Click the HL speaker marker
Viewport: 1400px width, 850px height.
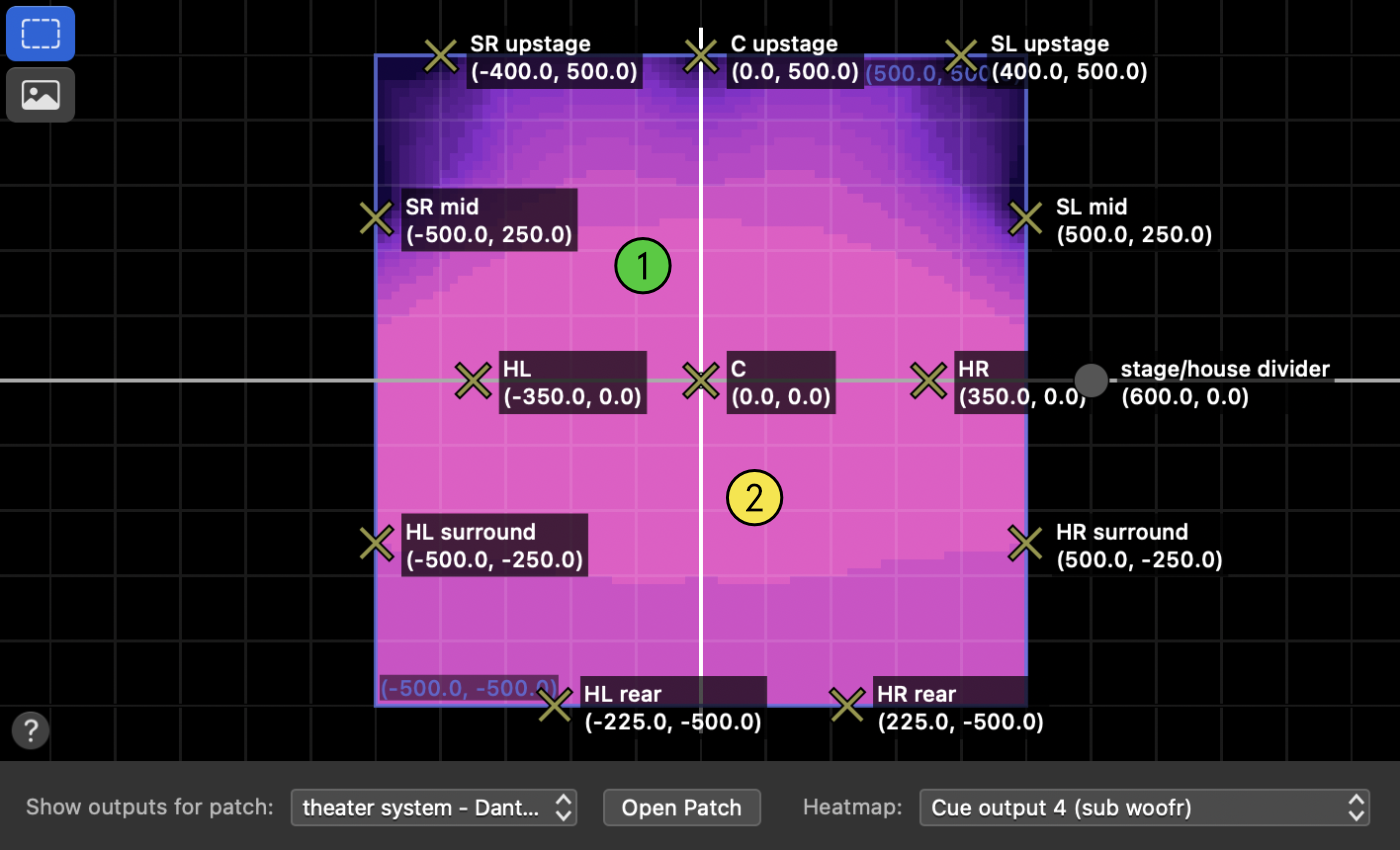[473, 380]
